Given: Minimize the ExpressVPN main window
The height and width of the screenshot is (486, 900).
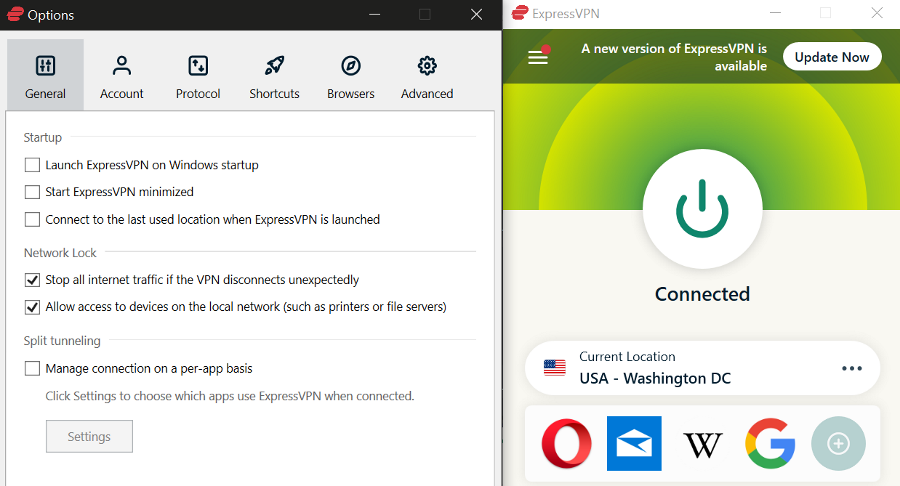Looking at the screenshot, I should tap(775, 13).
